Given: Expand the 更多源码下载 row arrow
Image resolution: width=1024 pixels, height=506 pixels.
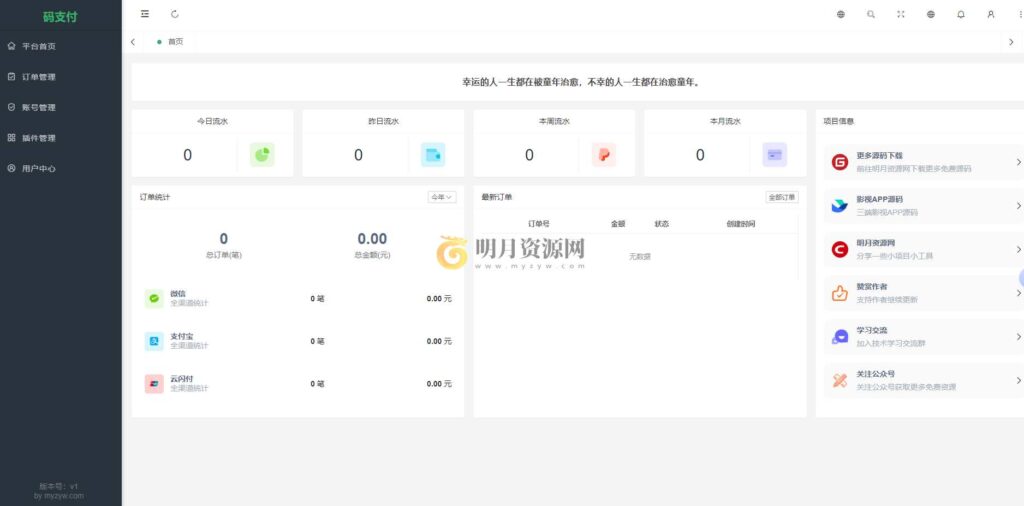Looking at the screenshot, I should tap(1018, 162).
